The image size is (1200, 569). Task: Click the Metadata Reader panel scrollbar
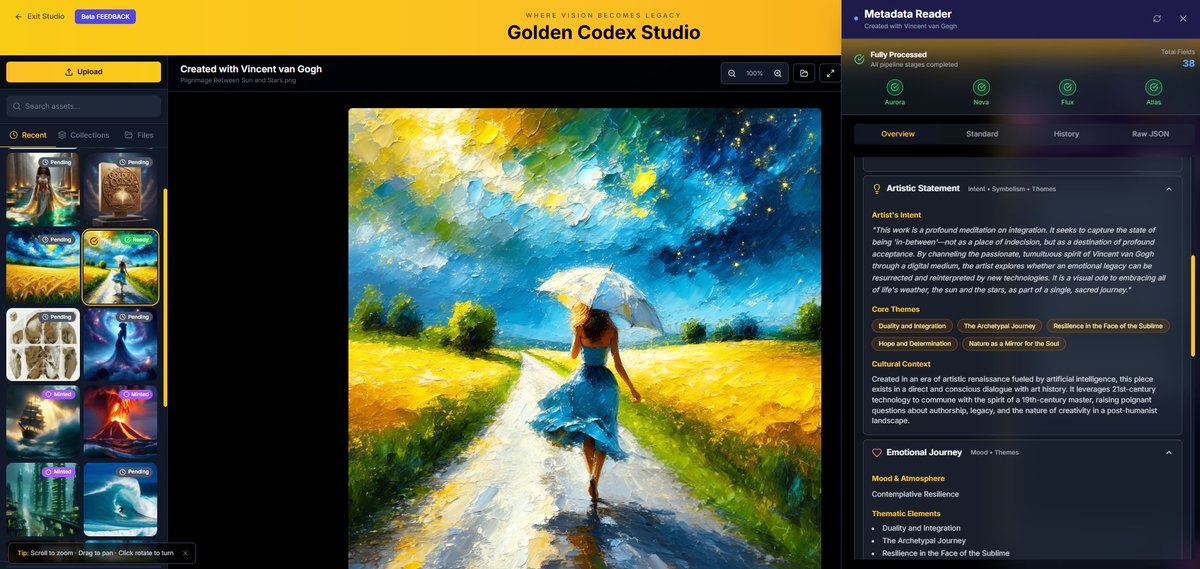coord(1193,305)
